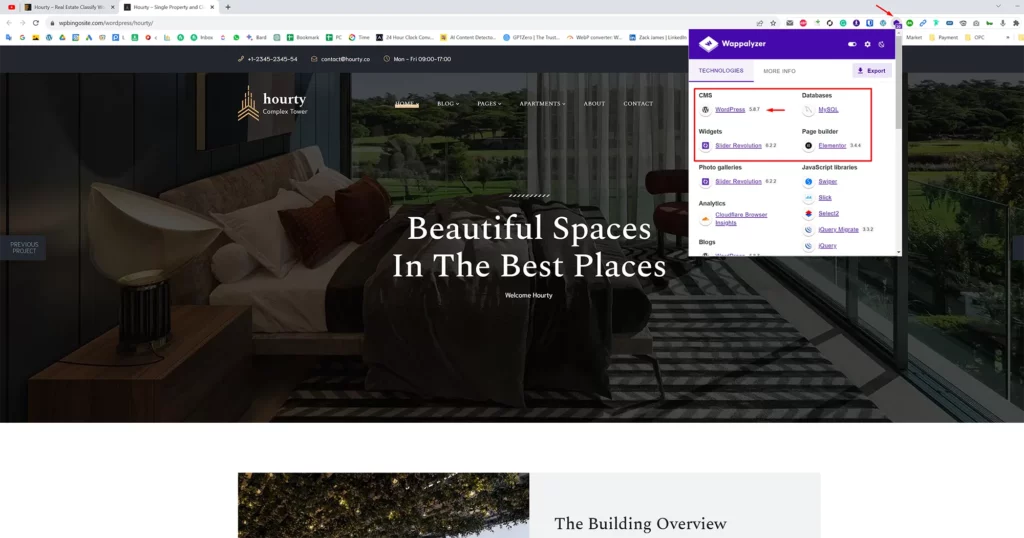Screen dimensions: 1024x538
Task: Open Slider Revolution link under Widgets
Action: tap(738, 146)
